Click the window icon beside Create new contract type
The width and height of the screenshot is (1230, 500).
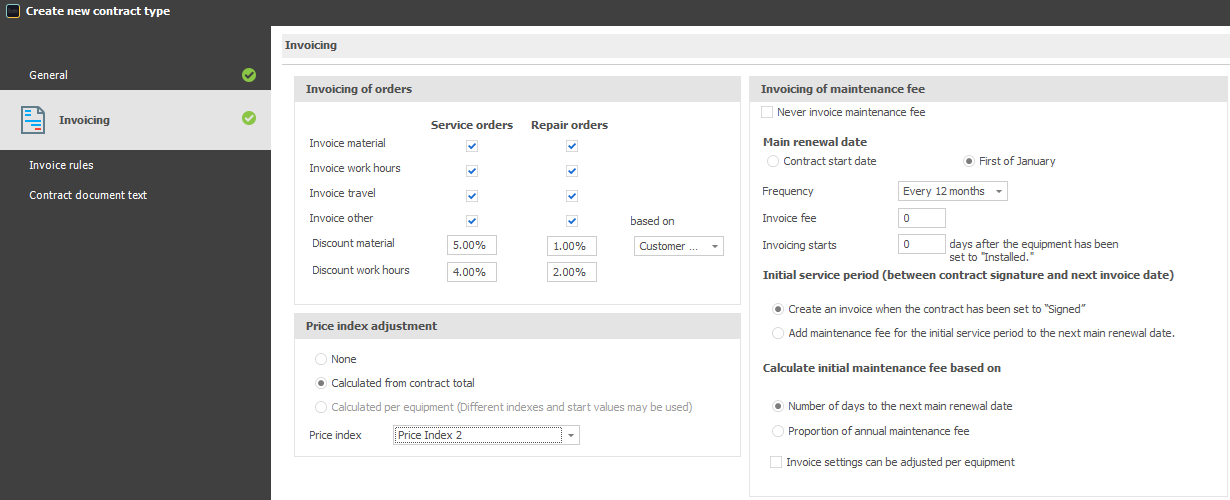point(13,12)
